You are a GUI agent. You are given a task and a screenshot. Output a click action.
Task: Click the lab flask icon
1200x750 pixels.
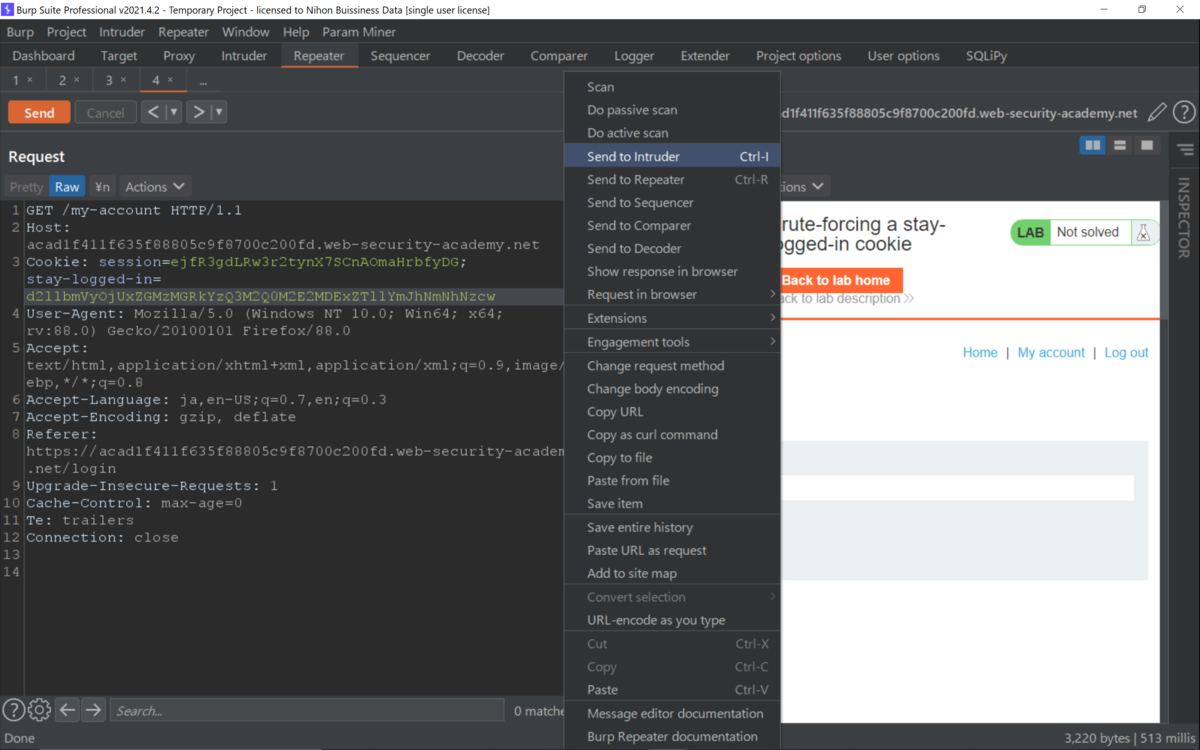(x=1143, y=232)
